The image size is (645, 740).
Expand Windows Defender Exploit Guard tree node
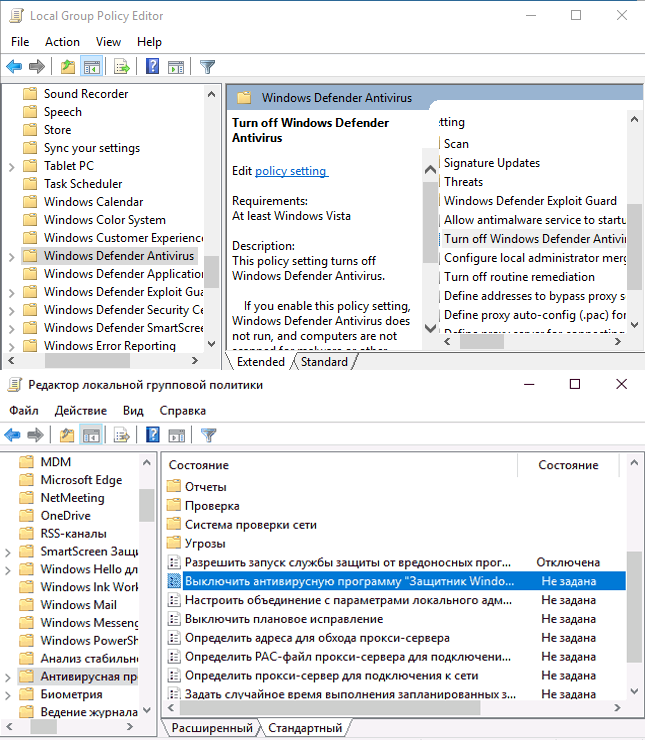(x=12, y=293)
